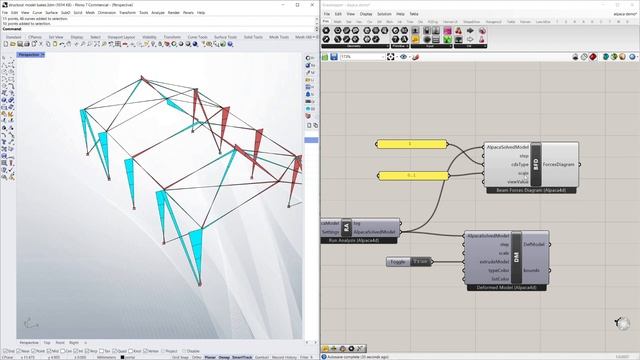Click magenta panel icon in Grasshopper ribbon

[x=447, y=31]
